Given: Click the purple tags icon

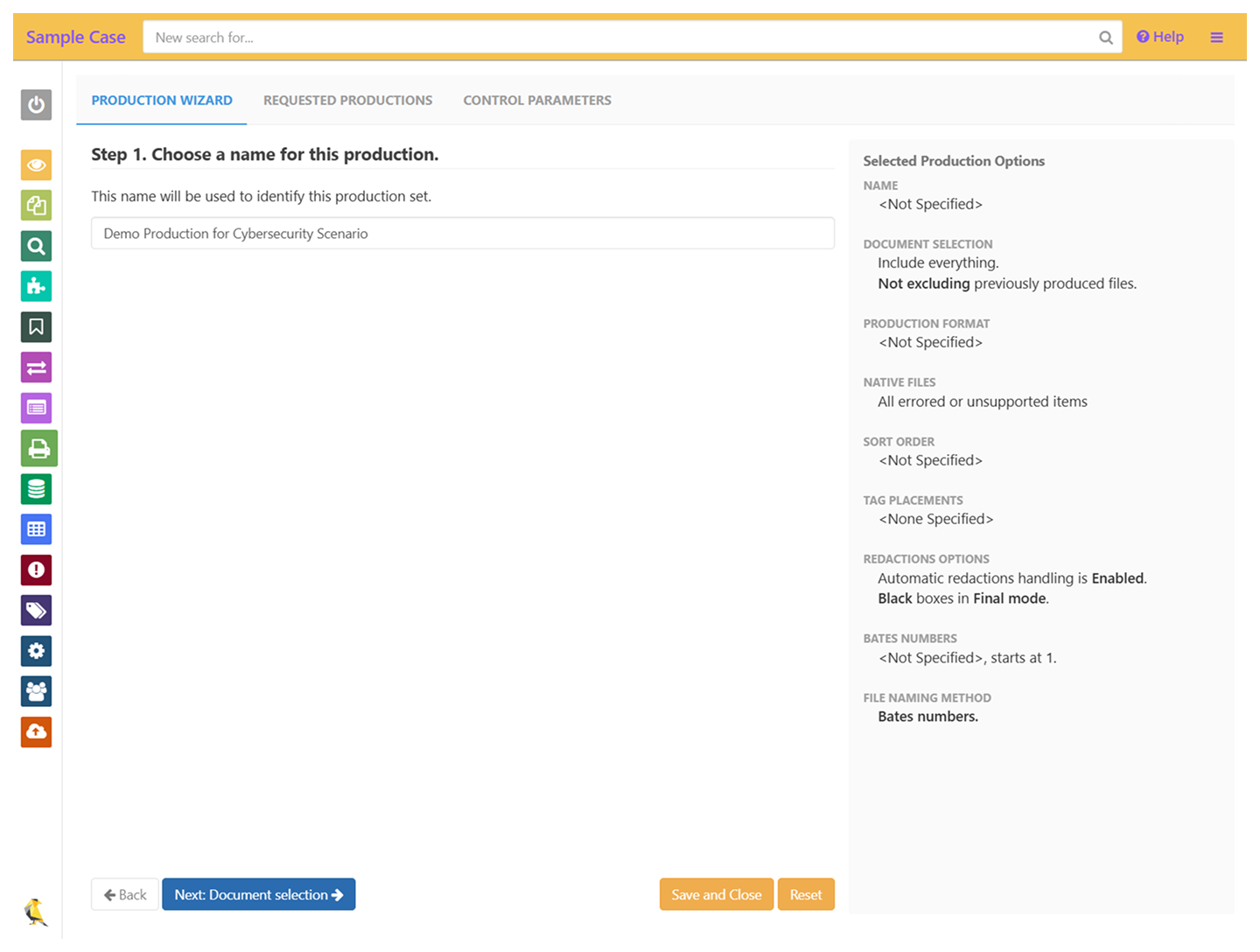Looking at the screenshot, I should 36,611.
